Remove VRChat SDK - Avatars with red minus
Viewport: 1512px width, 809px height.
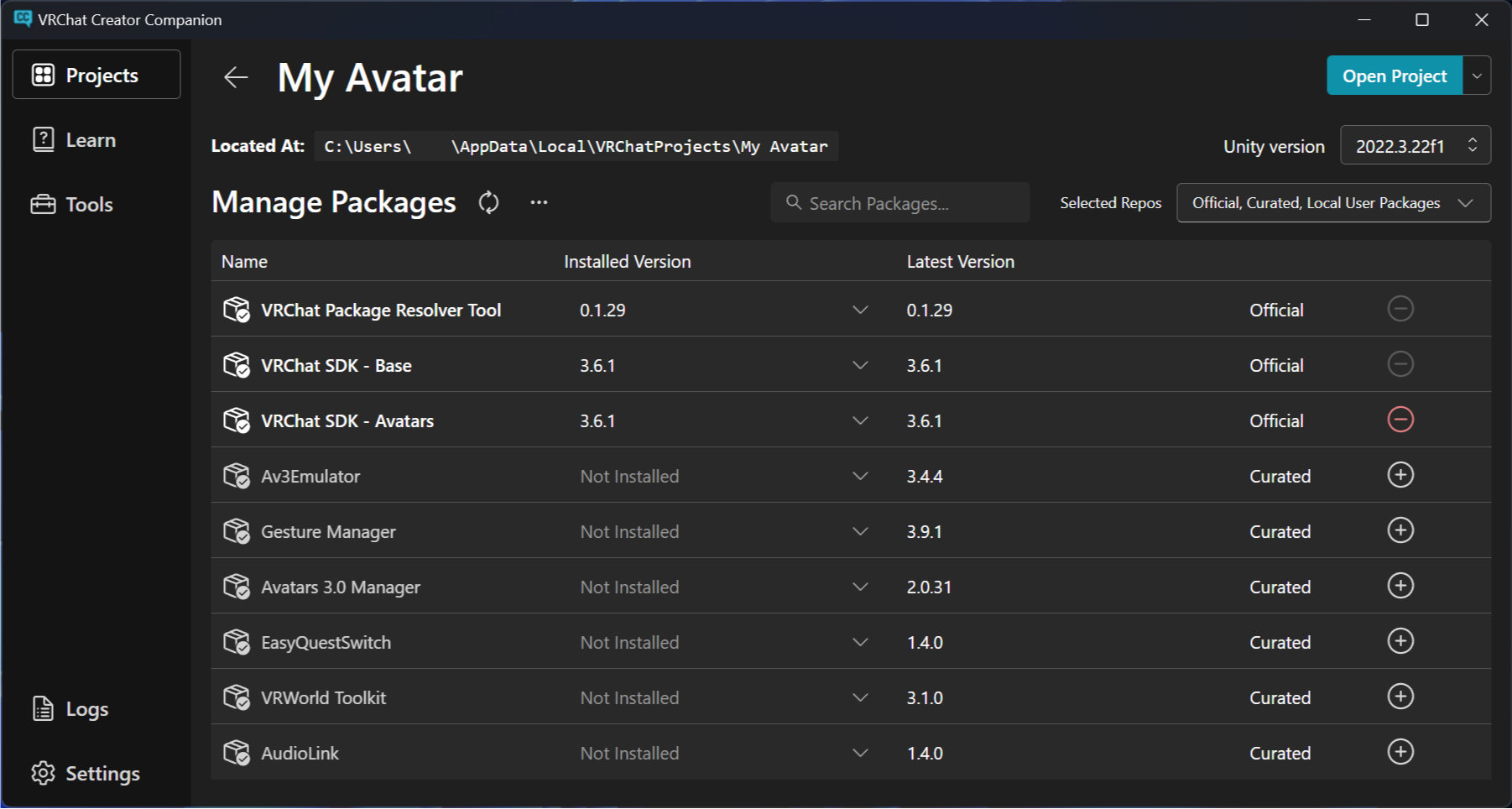tap(1400, 420)
